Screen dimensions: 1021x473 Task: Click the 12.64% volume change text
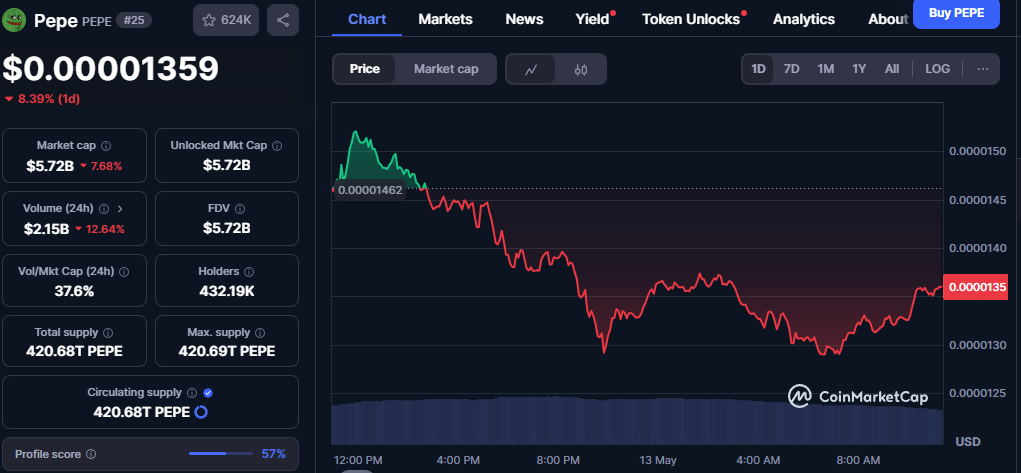click(104, 229)
